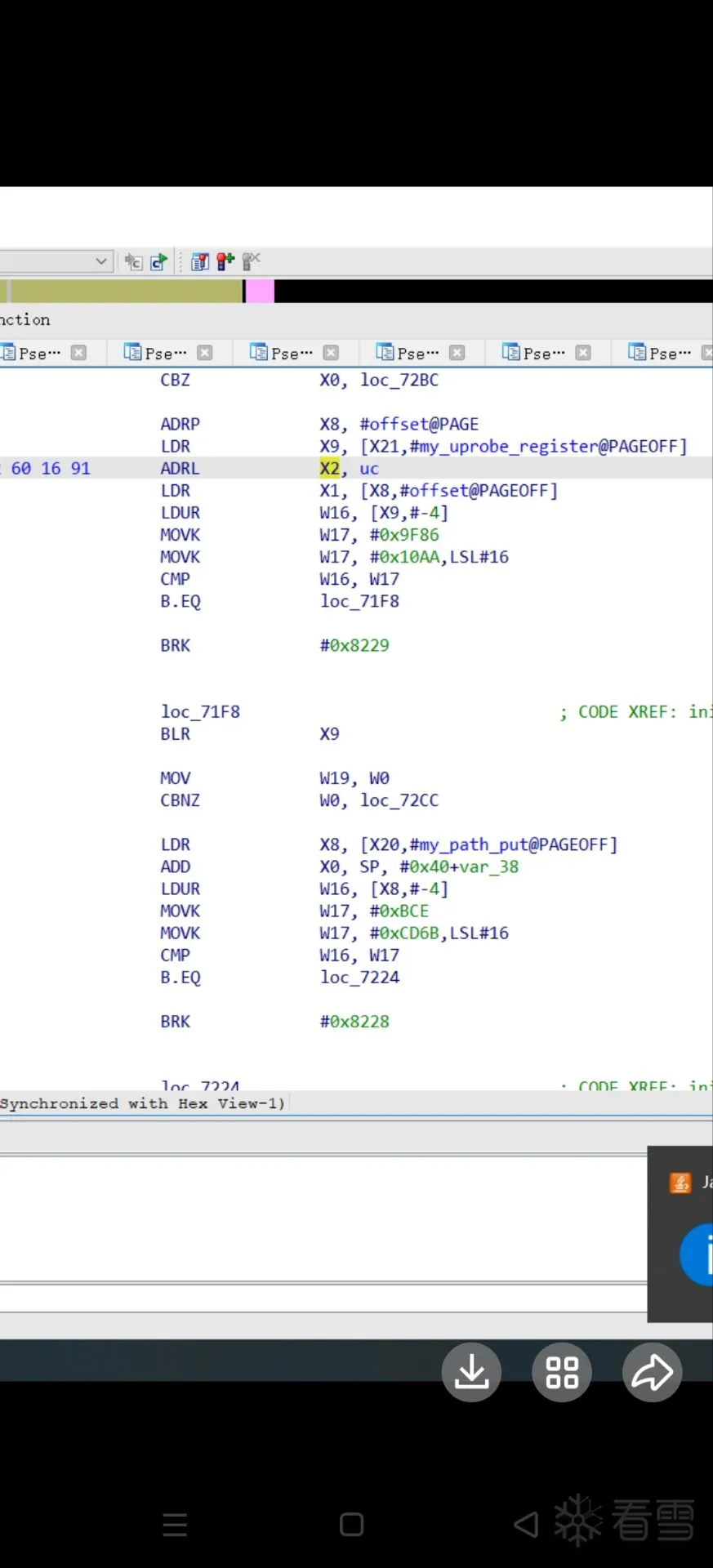Click the BRK #0x8229 immediate value
Image resolution: width=713 pixels, height=1568 pixels.
tap(354, 645)
